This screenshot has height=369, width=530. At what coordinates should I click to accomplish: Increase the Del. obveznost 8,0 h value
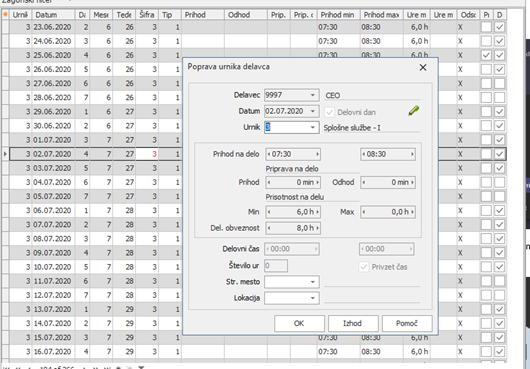317,228
